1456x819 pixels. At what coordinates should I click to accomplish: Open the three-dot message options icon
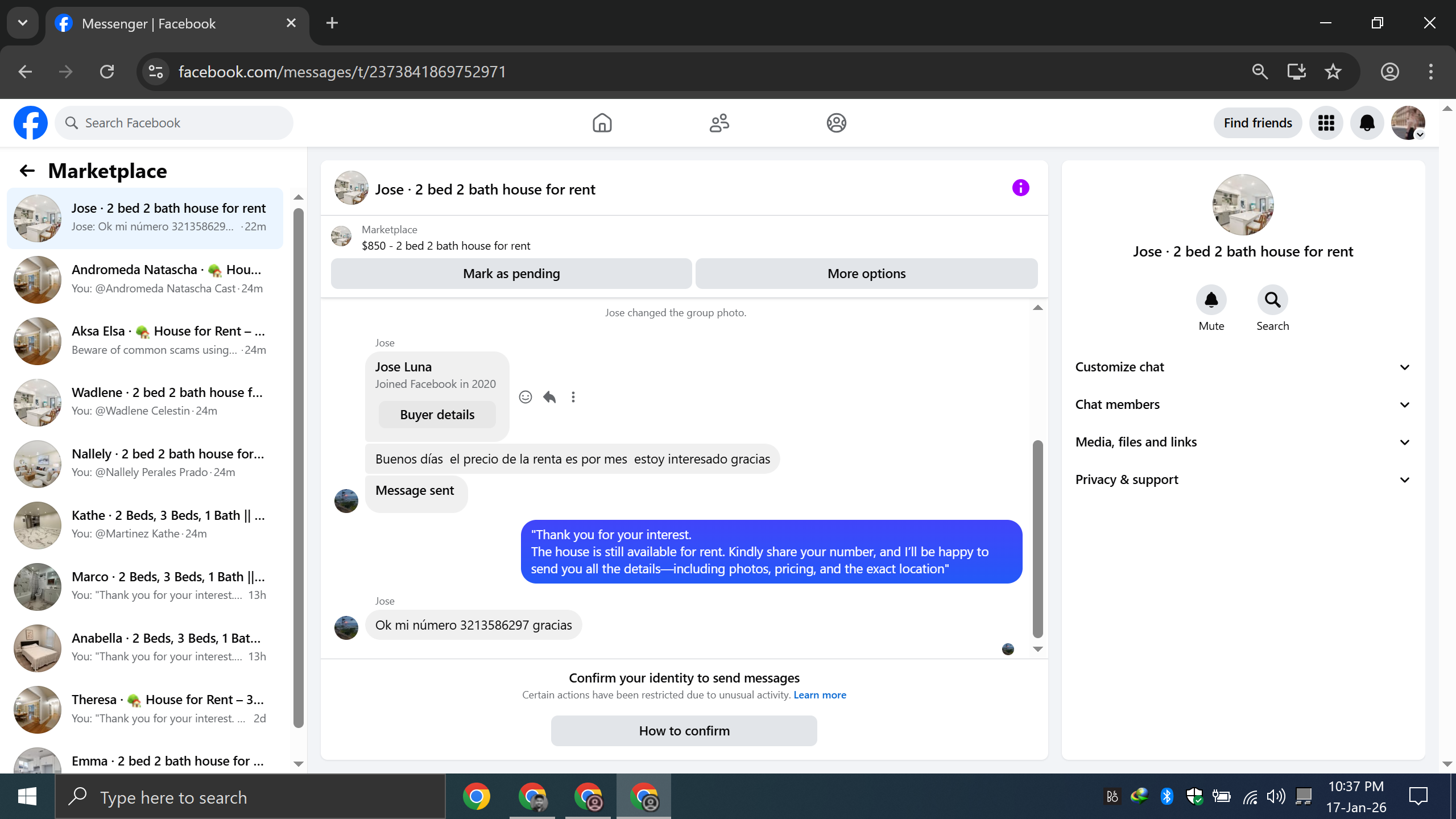point(573,397)
